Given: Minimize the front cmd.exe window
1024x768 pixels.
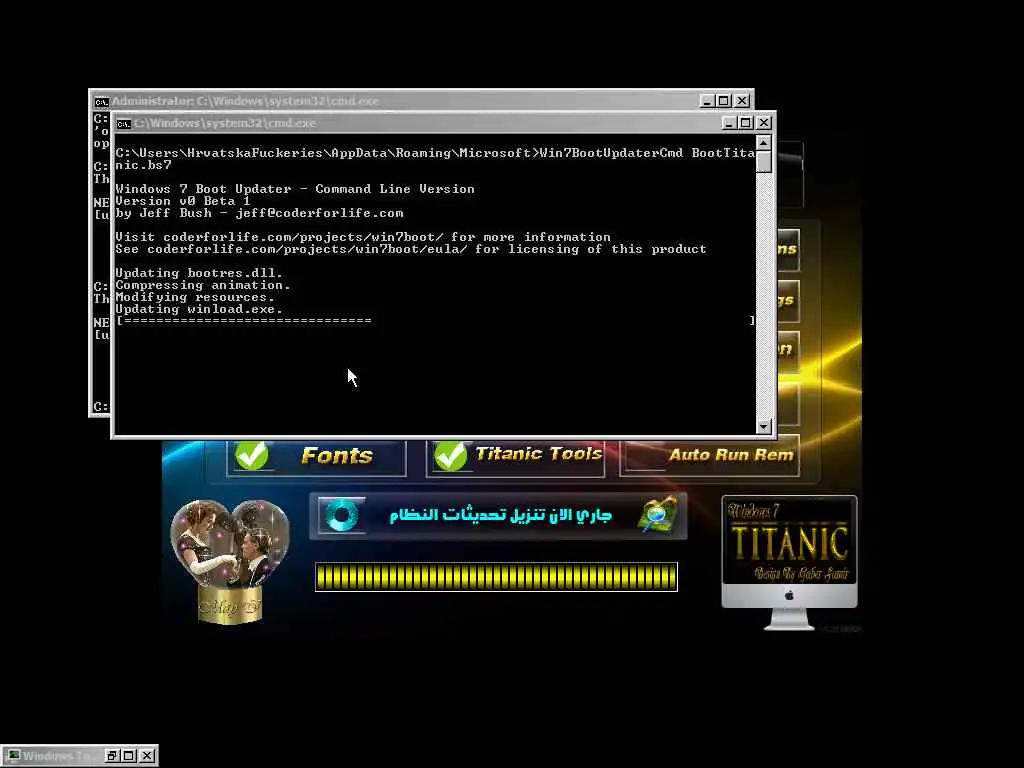Looking at the screenshot, I should pyautogui.click(x=729, y=123).
